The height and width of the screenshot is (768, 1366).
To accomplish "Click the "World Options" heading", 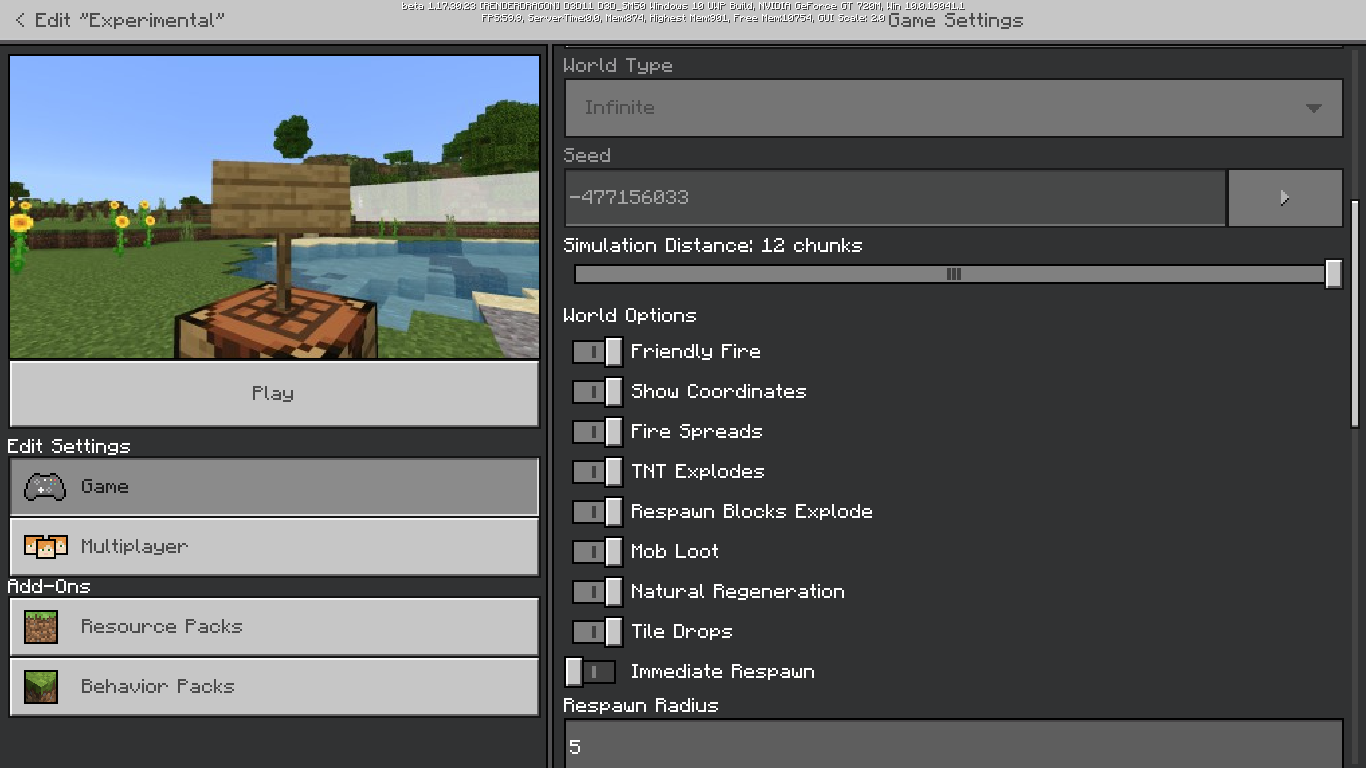I will point(630,316).
